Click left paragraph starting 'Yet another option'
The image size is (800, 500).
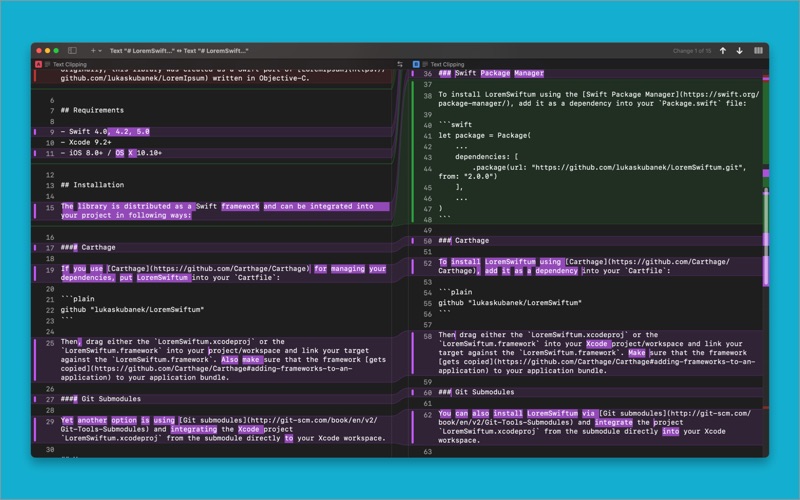click(223, 429)
